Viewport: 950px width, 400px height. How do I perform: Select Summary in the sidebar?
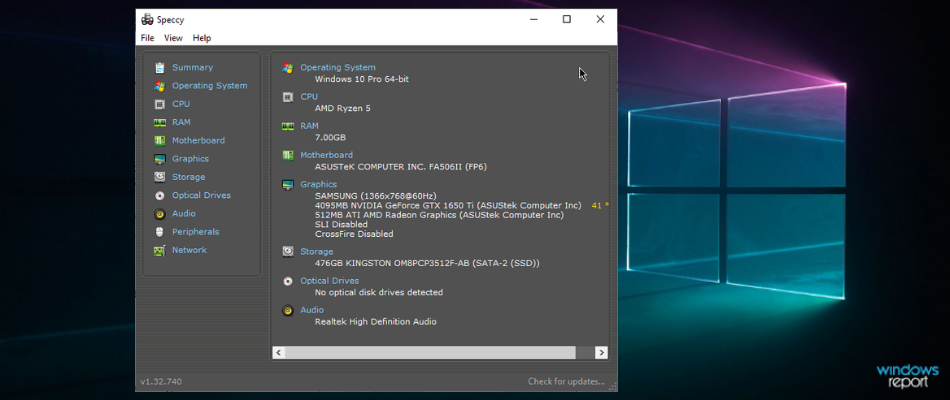[x=192, y=68]
